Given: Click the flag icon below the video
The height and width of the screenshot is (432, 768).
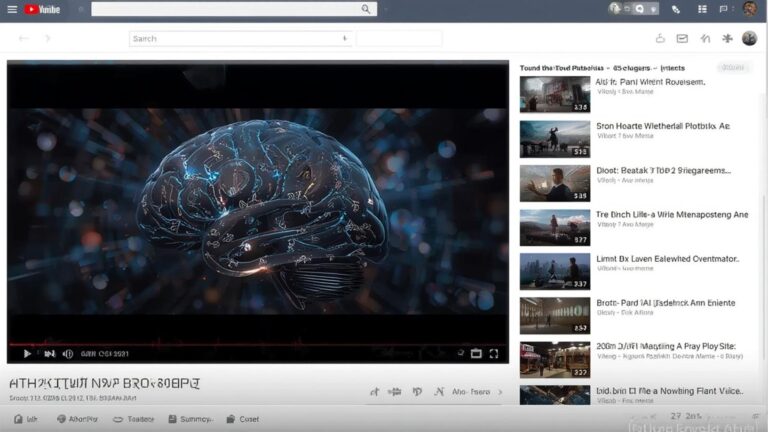Looking at the screenshot, I should point(417,392).
